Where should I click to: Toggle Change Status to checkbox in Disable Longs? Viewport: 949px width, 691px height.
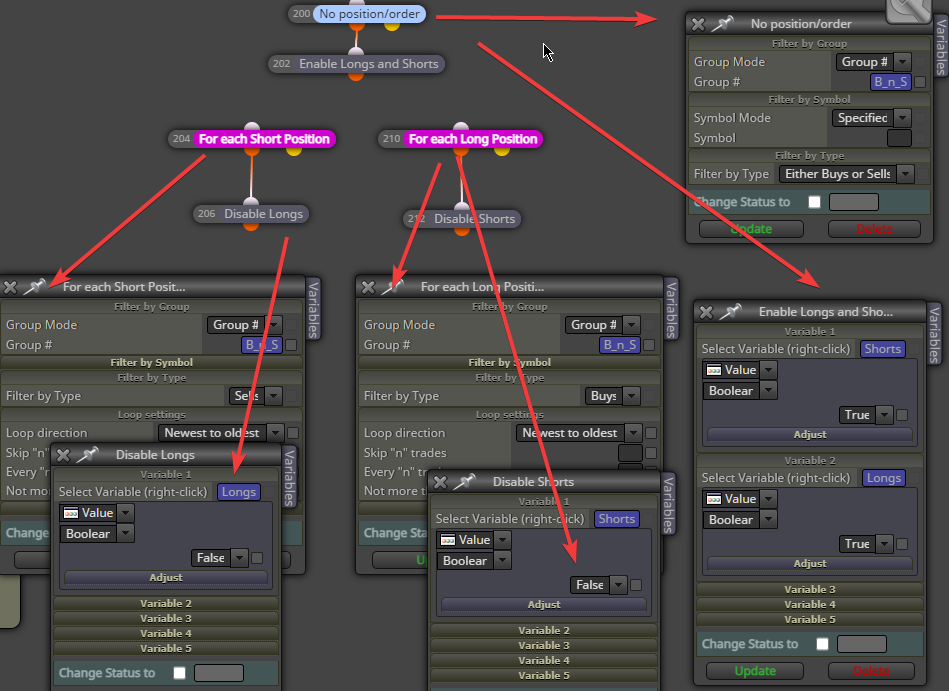[180, 673]
